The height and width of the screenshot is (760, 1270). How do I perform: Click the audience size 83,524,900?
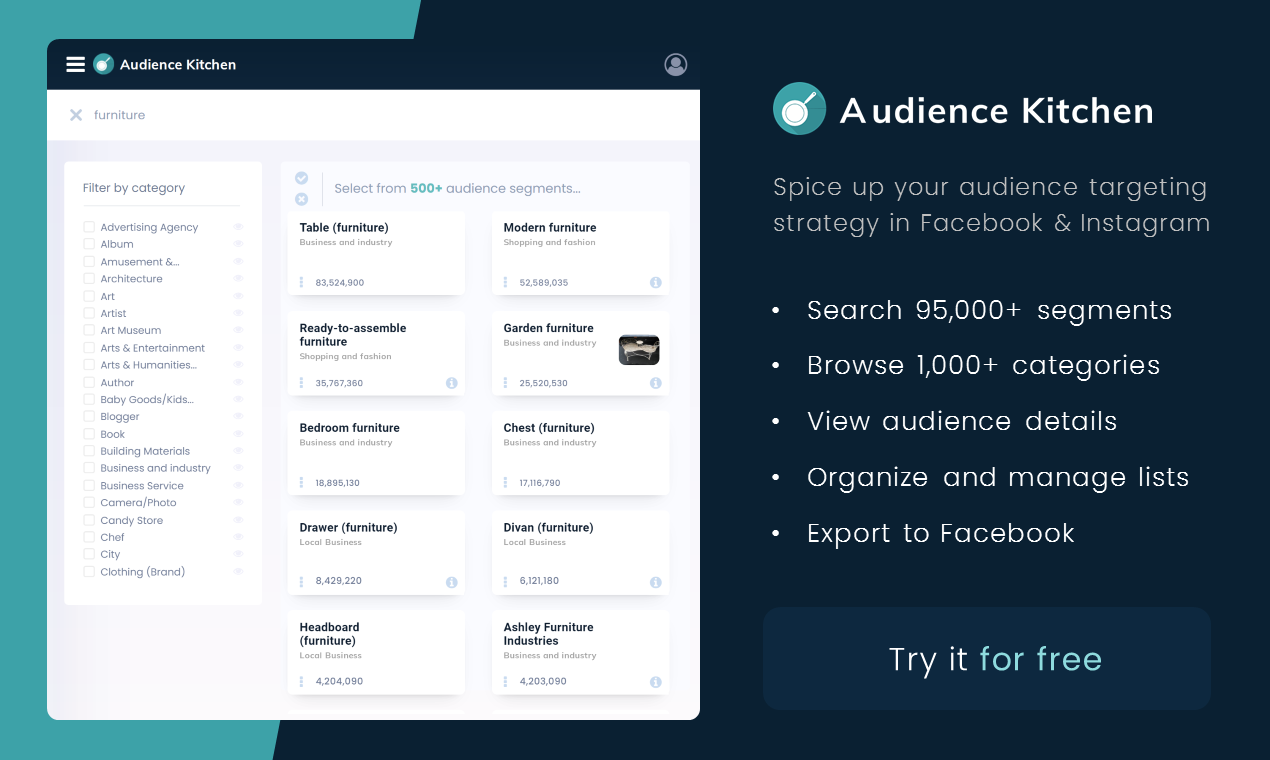(340, 283)
